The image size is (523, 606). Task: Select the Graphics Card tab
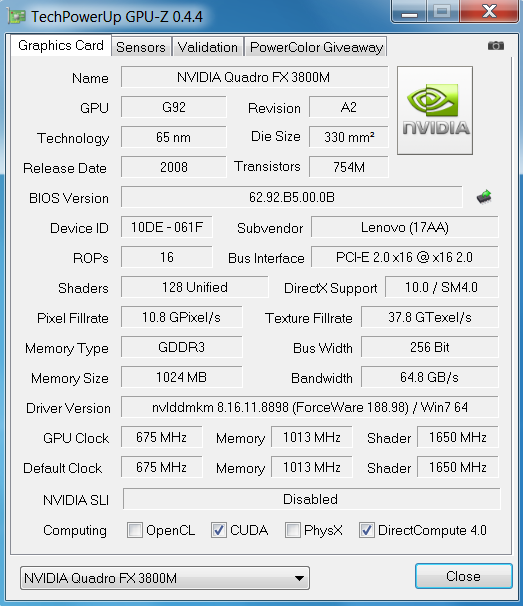point(61,46)
